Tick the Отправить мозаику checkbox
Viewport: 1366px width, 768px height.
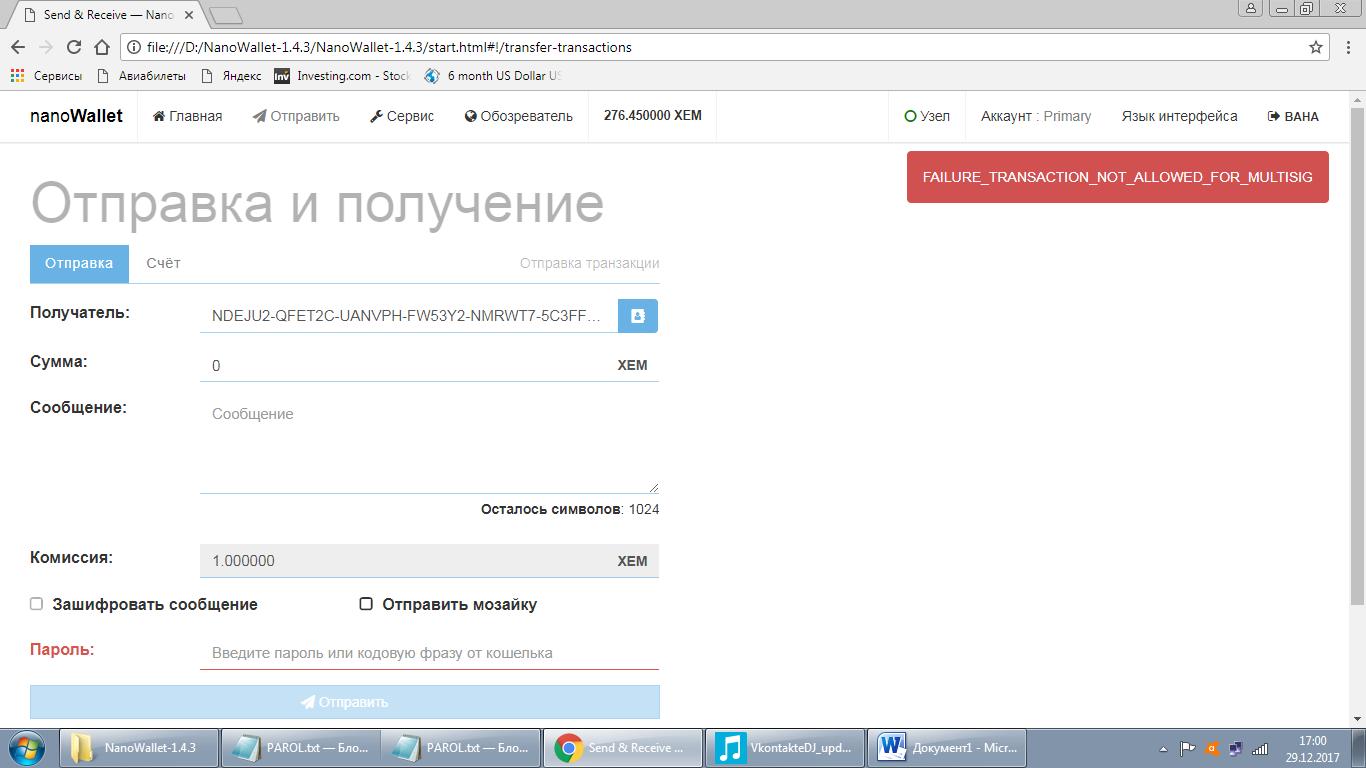[366, 604]
